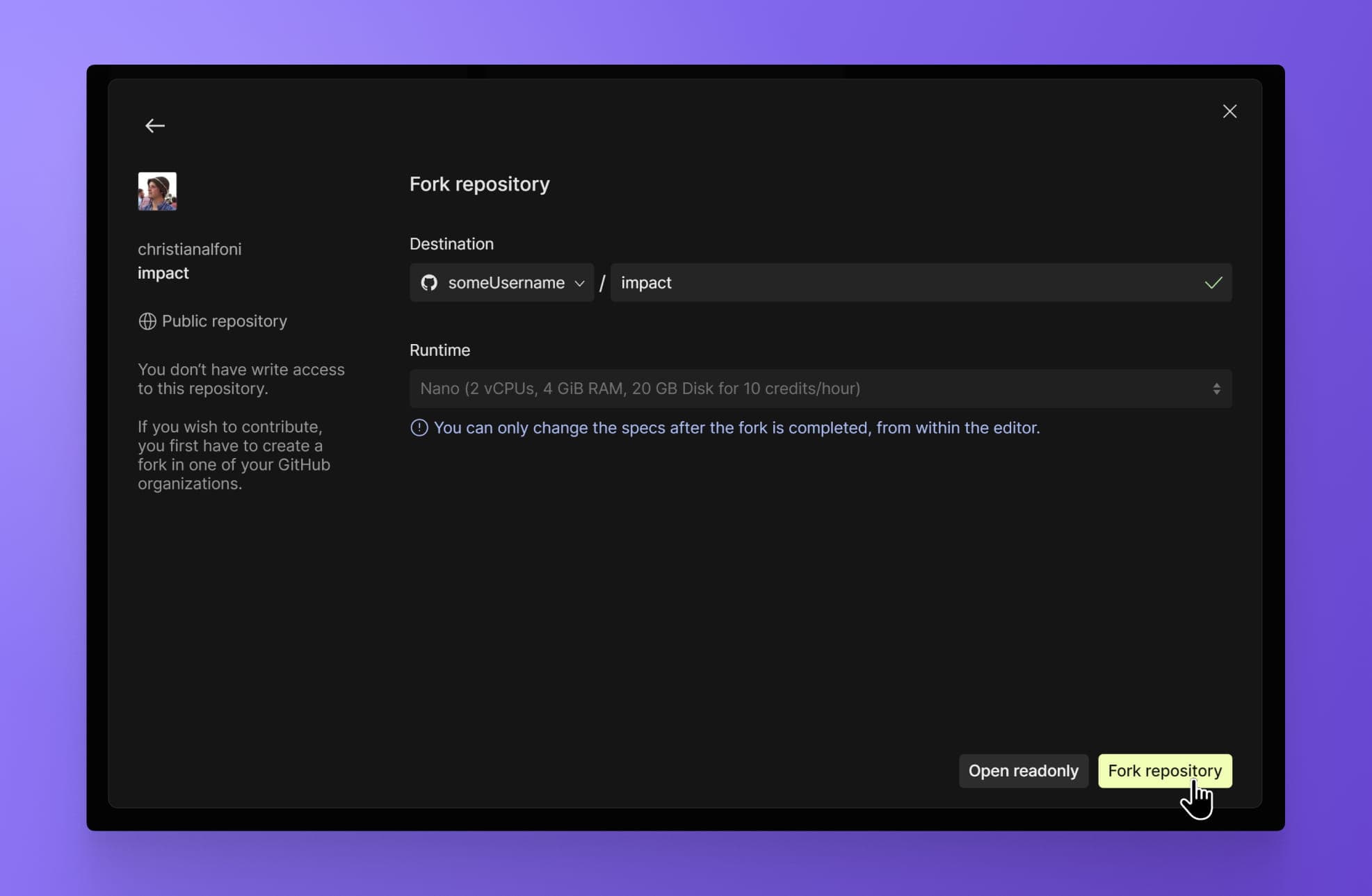
Task: Click the impact repository label in the sidebar
Action: click(163, 272)
